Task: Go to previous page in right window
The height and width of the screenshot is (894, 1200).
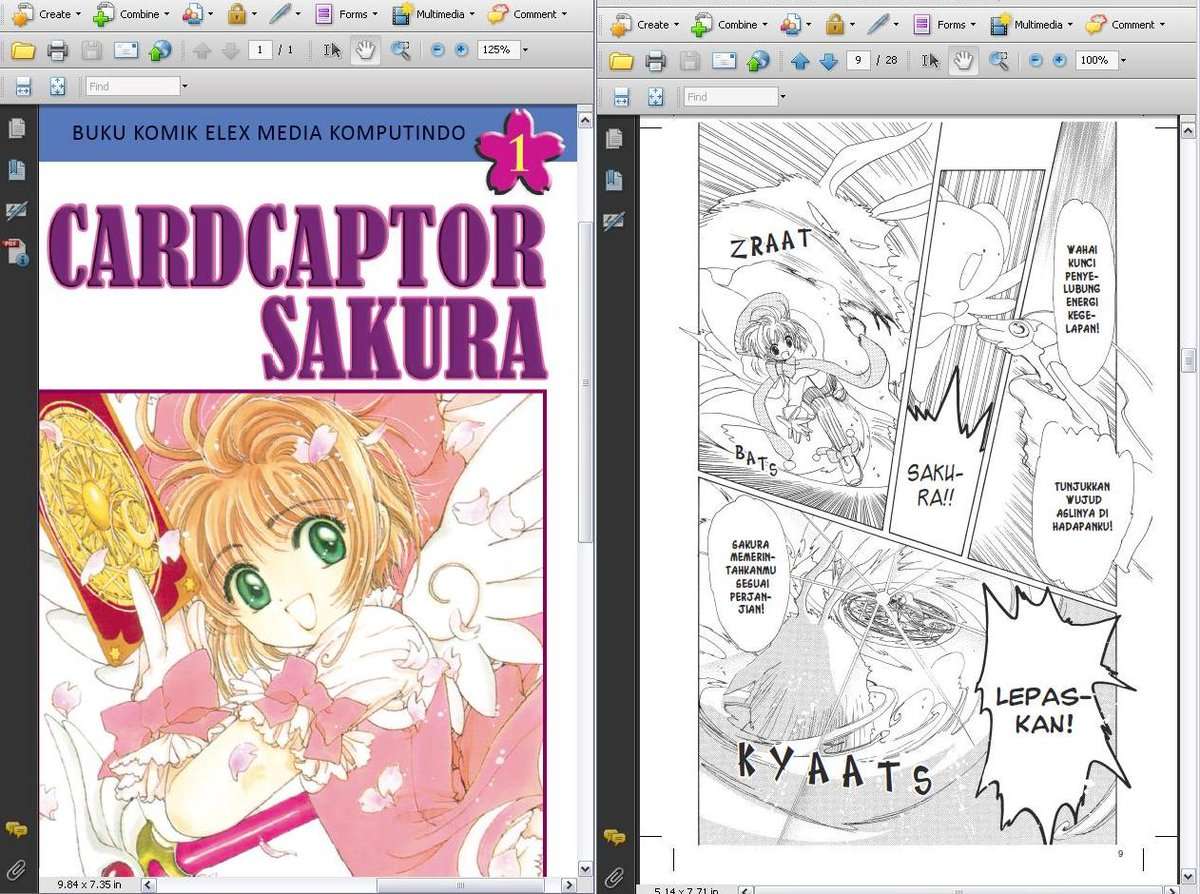Action: coord(800,61)
